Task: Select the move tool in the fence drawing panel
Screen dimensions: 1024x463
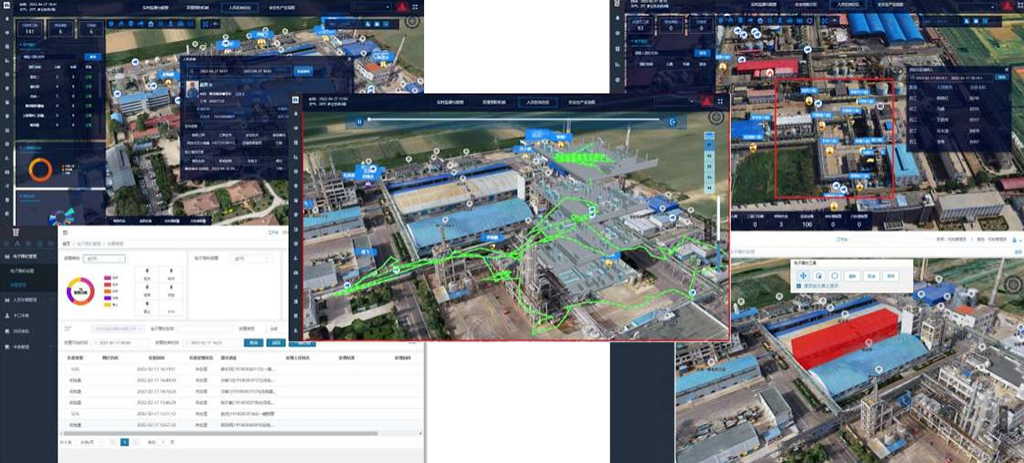Action: tap(803, 276)
